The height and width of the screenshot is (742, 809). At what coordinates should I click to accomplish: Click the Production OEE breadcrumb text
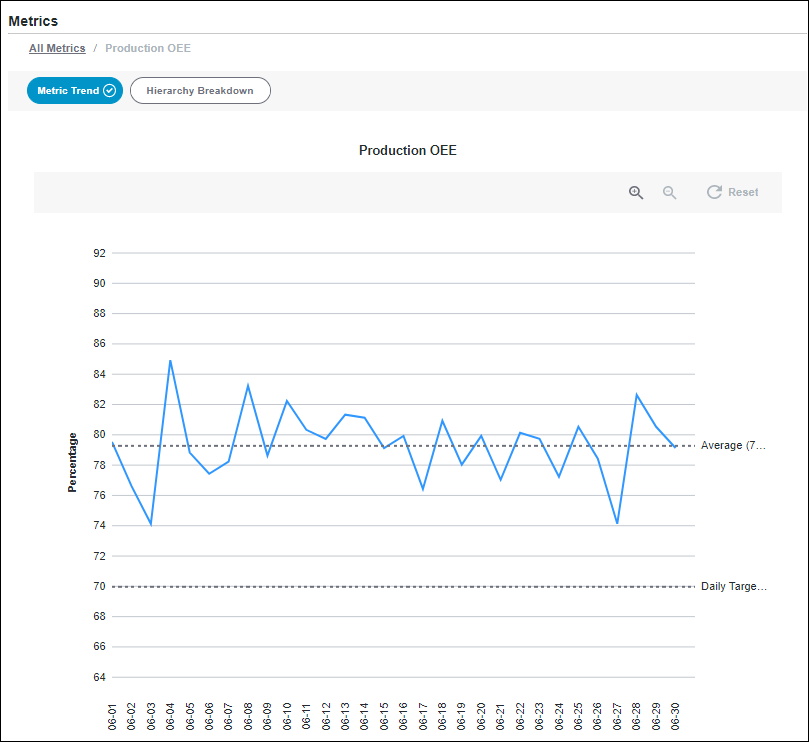click(148, 48)
